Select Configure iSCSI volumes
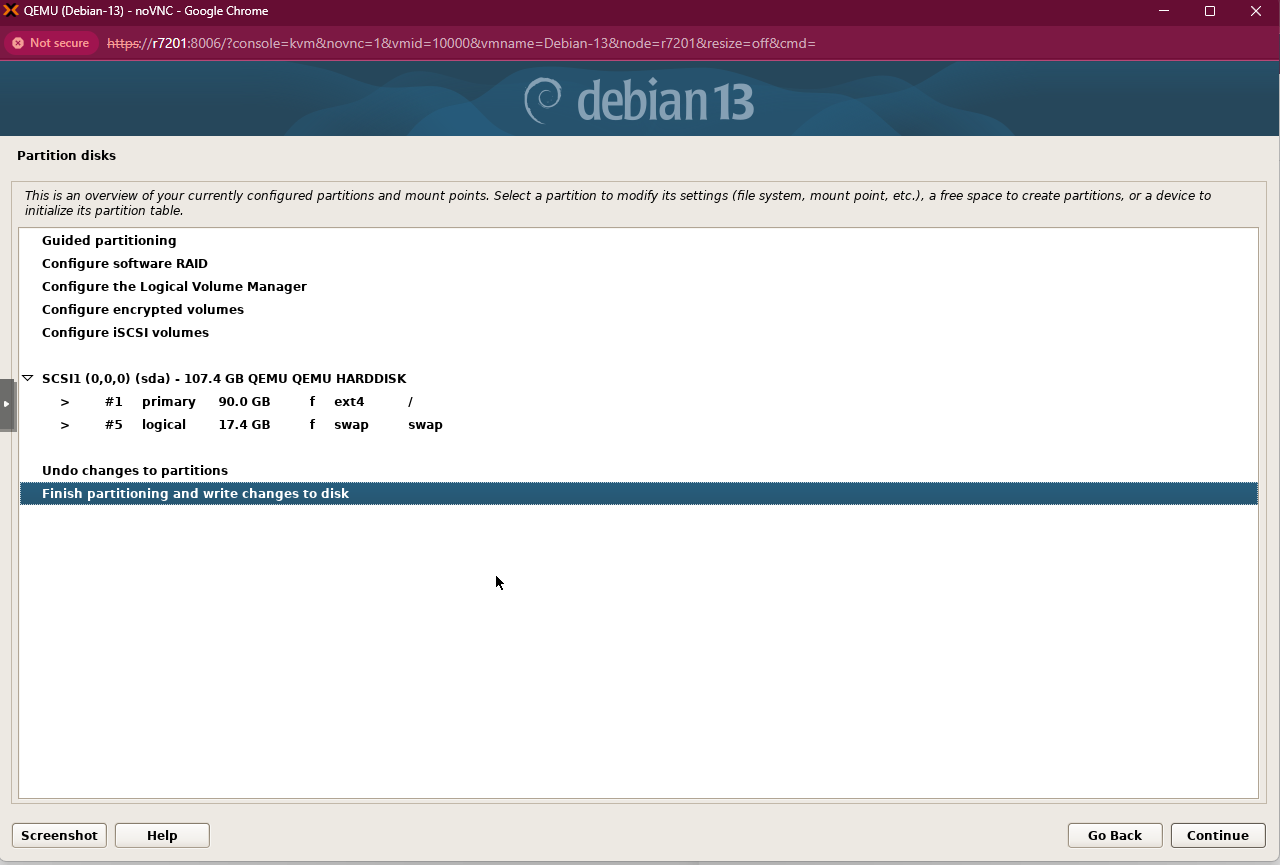Screen dimensions: 1280x865 point(125,332)
